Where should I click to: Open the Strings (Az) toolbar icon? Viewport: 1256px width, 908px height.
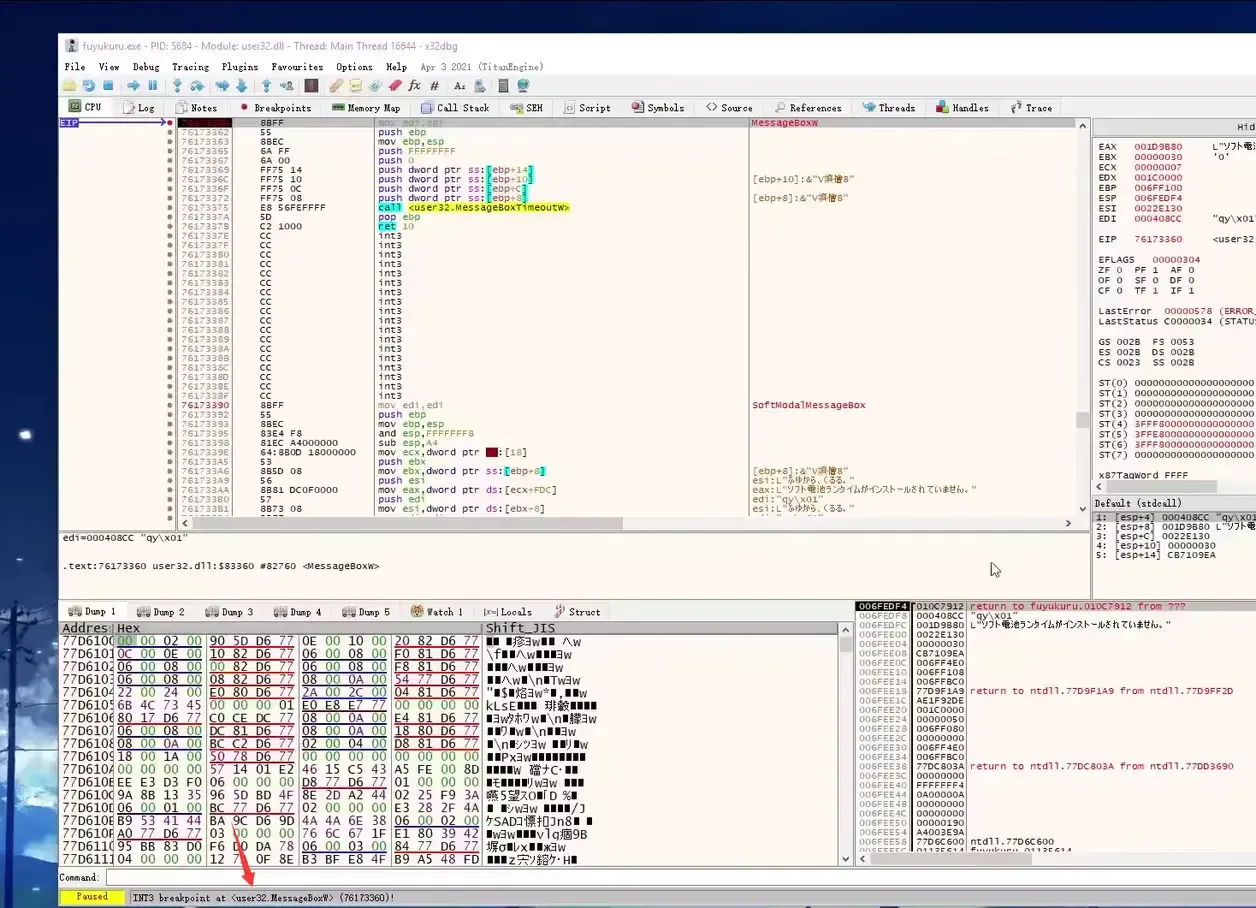pyautogui.click(x=459, y=86)
